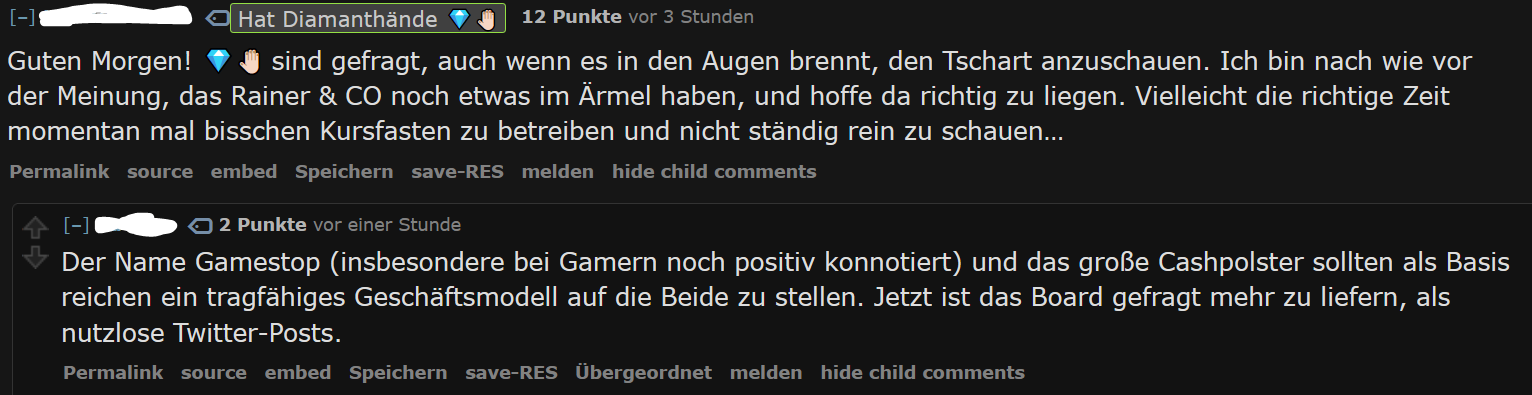Click save-RES under the reply comment
This screenshot has width=1532, height=395.
pyautogui.click(x=511, y=373)
